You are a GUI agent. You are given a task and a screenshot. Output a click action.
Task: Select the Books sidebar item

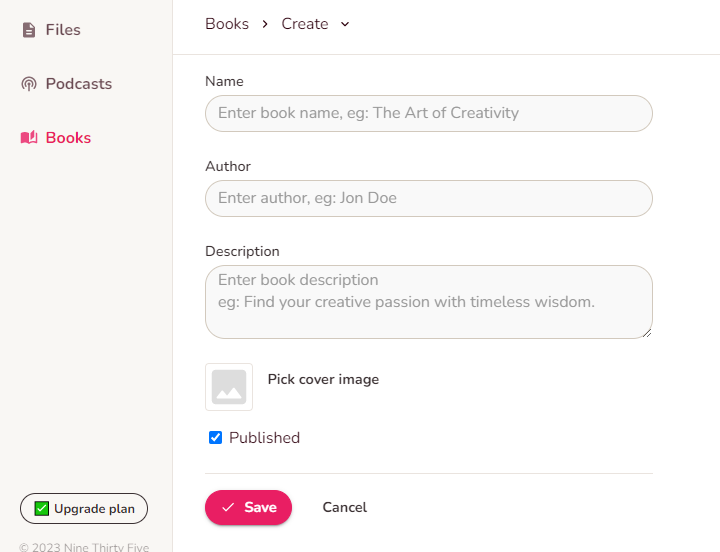pos(68,138)
